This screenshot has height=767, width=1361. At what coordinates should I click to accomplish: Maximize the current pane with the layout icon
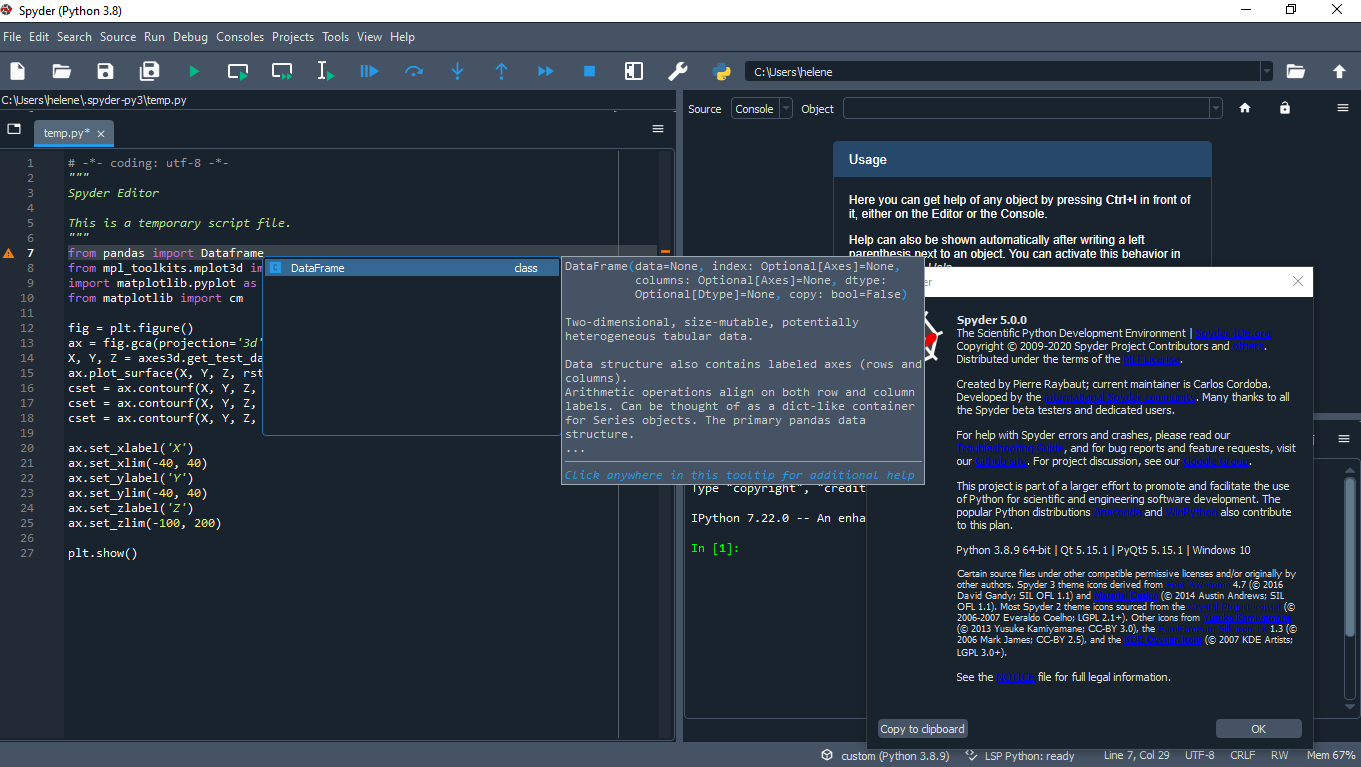coord(633,71)
